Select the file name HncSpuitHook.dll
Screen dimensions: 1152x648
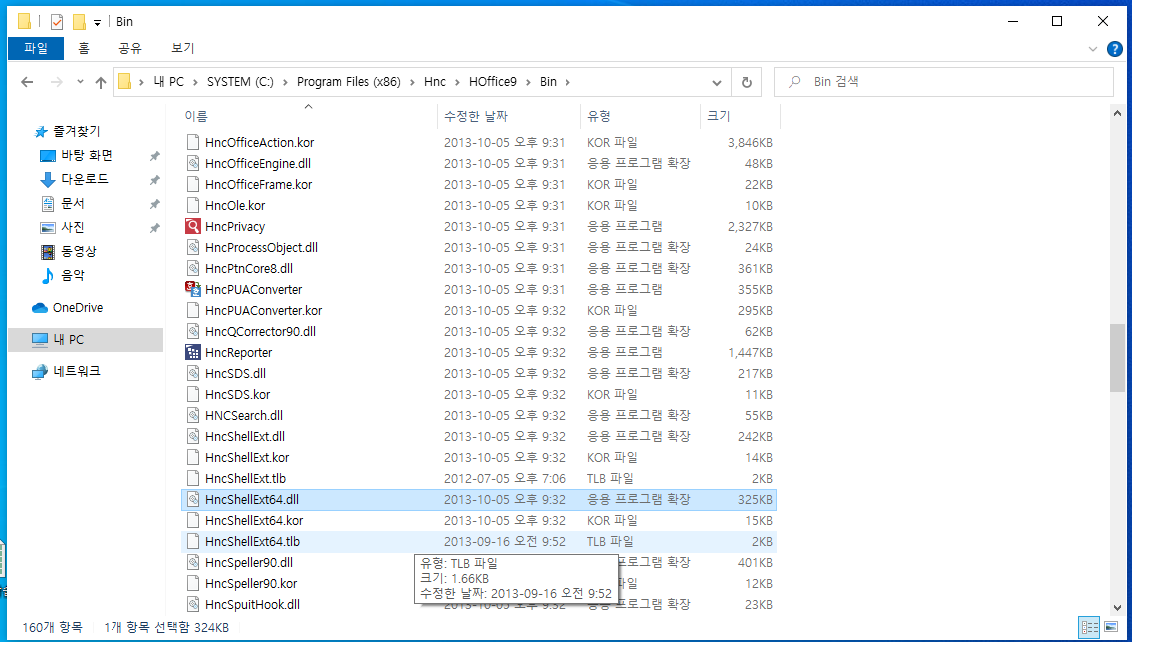pyautogui.click(x=253, y=605)
